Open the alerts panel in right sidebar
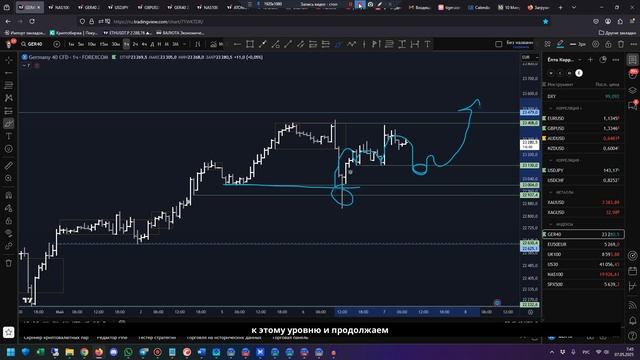The width and height of the screenshot is (640, 360). click(x=633, y=74)
